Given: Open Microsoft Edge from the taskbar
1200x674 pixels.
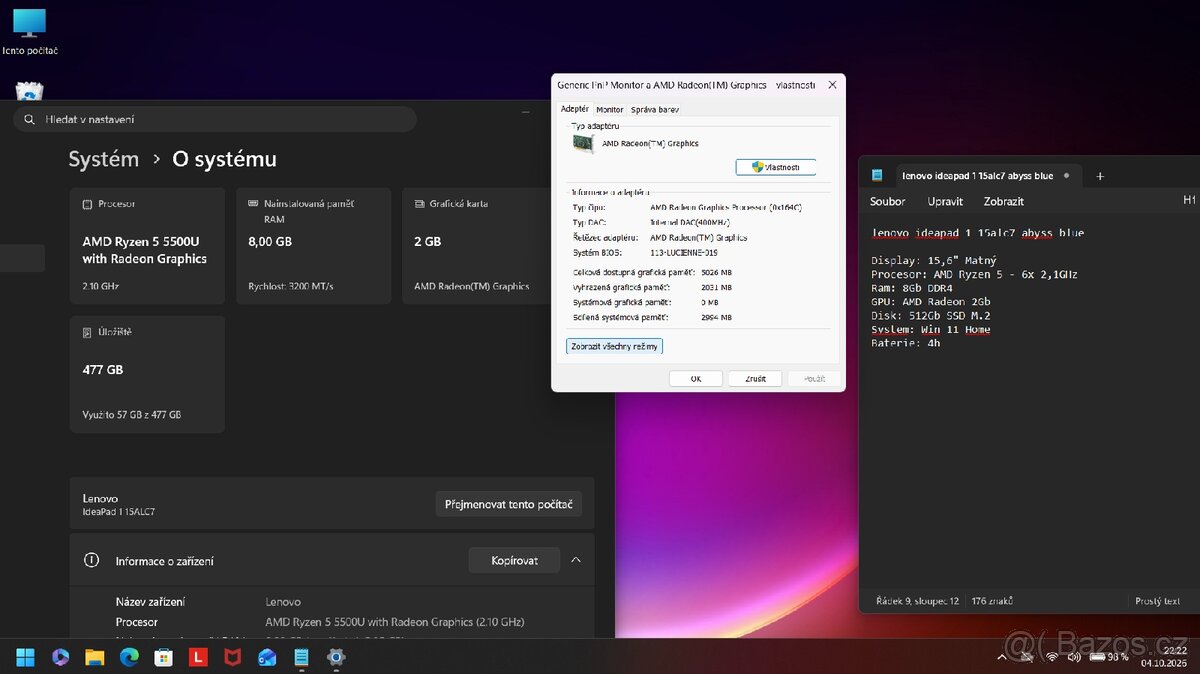Looking at the screenshot, I should pos(129,657).
